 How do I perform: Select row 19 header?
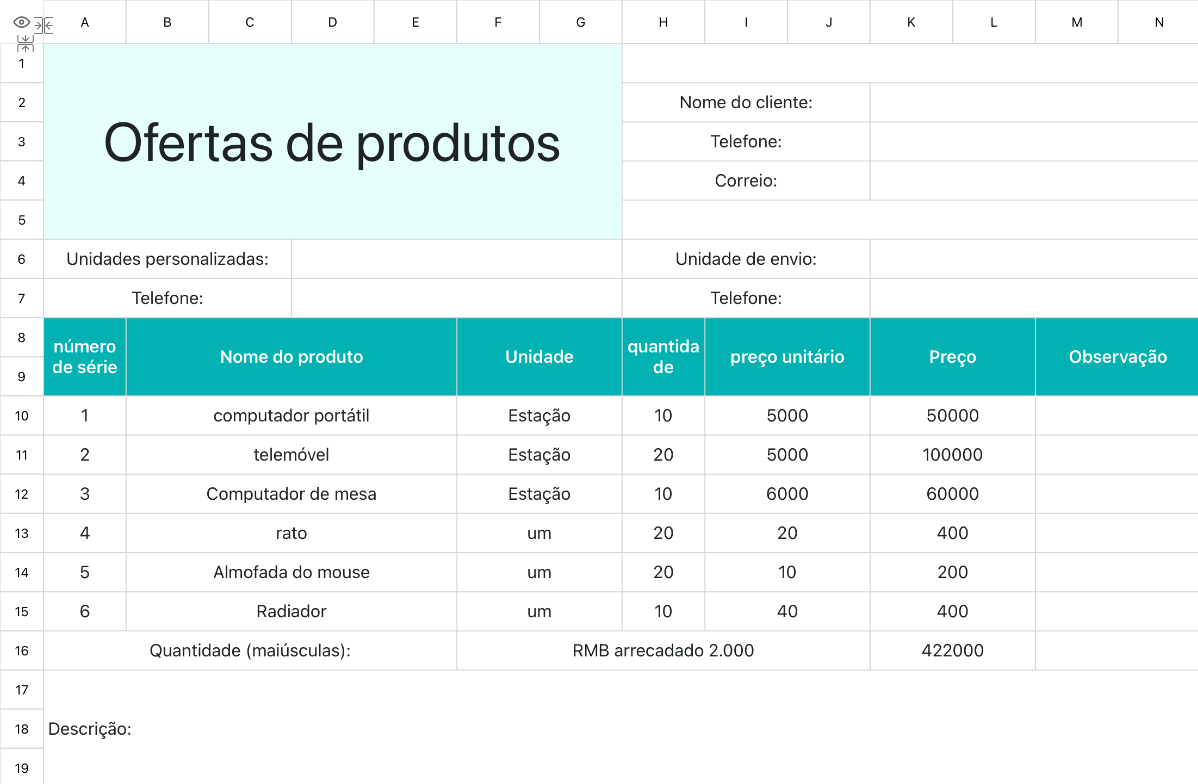(21, 767)
